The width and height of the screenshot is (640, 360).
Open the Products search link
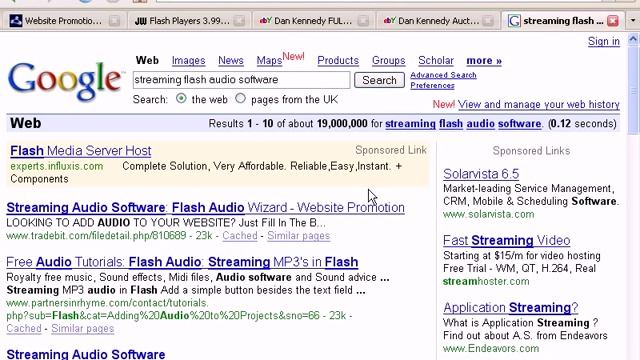coord(338,60)
